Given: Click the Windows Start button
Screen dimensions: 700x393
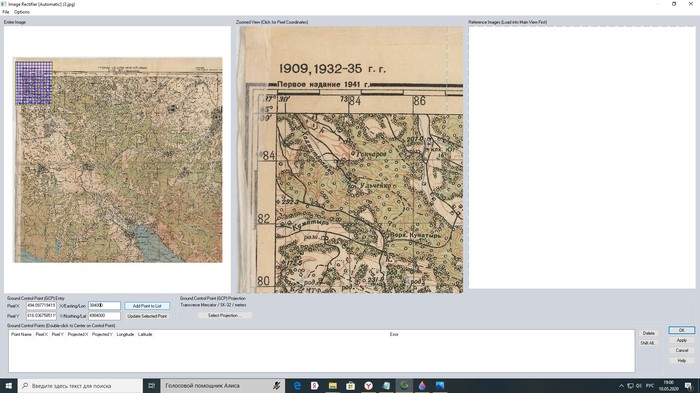Looking at the screenshot, I should click(9, 385).
